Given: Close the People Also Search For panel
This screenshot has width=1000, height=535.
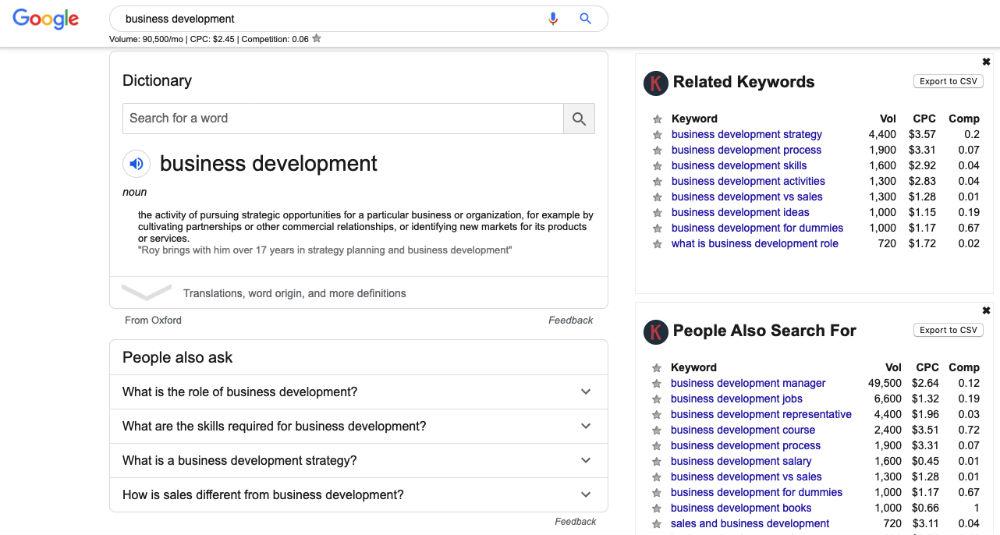Looking at the screenshot, I should point(986,310).
